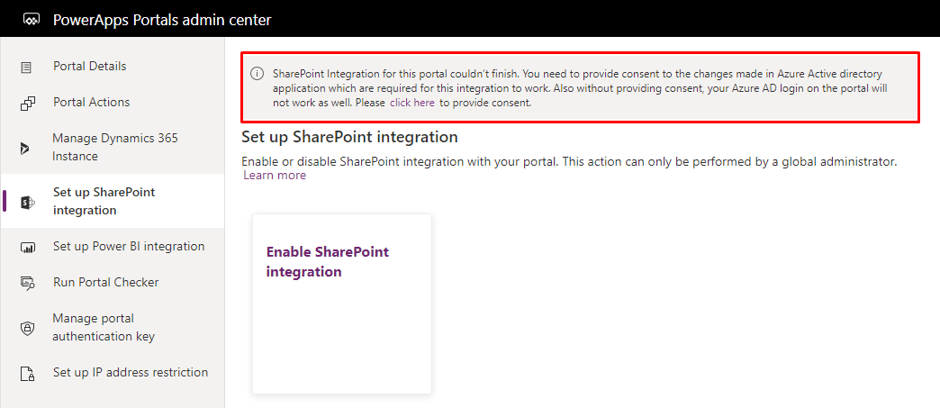940x408 pixels.
Task: Click the Portal Checker icon
Action: tap(28, 283)
